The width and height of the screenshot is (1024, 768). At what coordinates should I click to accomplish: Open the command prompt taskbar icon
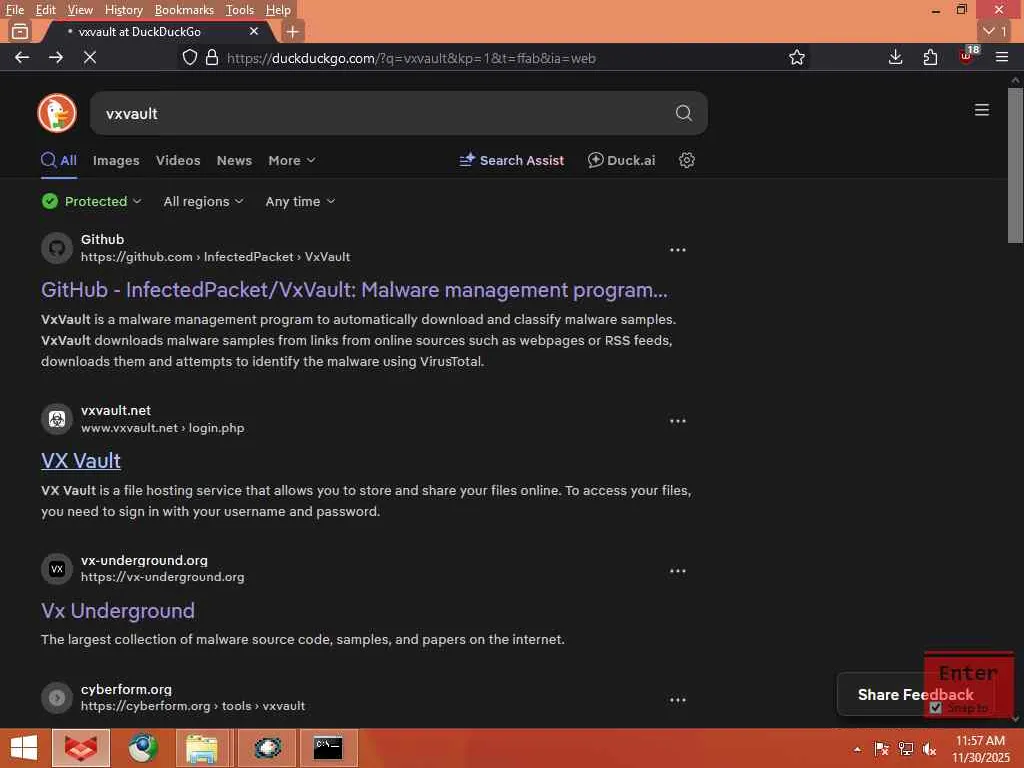click(328, 748)
